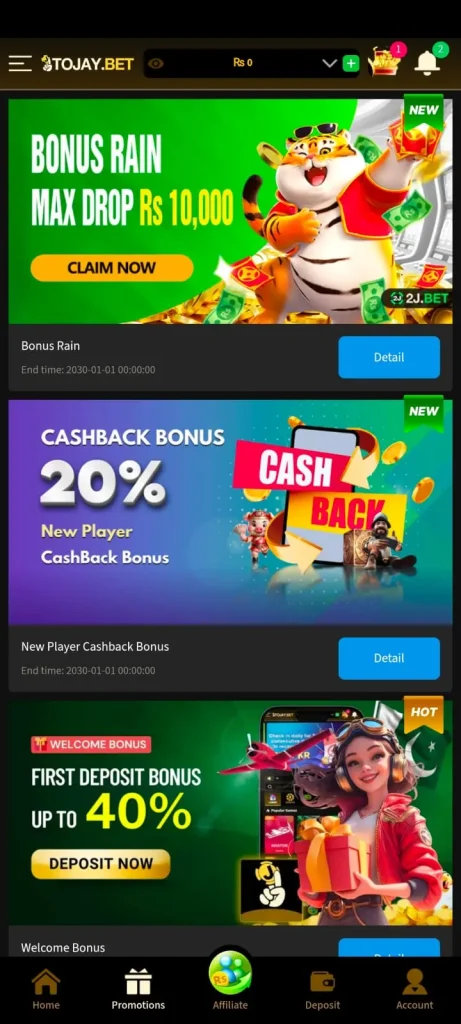The height and width of the screenshot is (1024, 461).
Task: Select the Promotions tab
Action: click(138, 990)
